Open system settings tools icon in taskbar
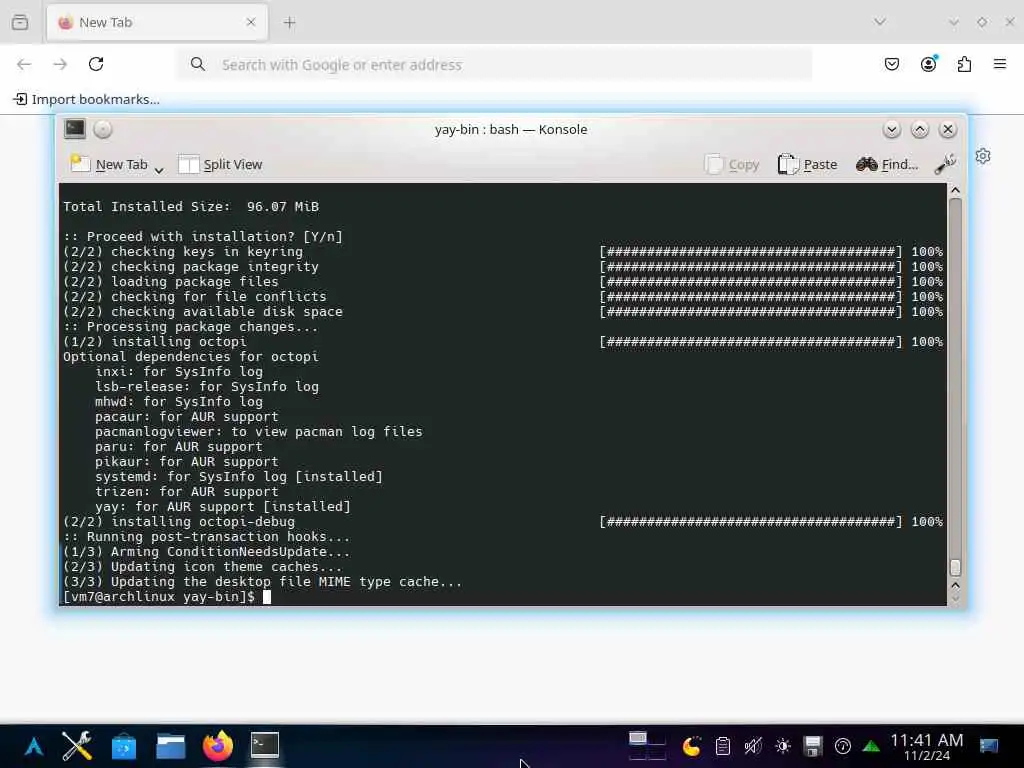The image size is (1024, 768). coord(76,746)
